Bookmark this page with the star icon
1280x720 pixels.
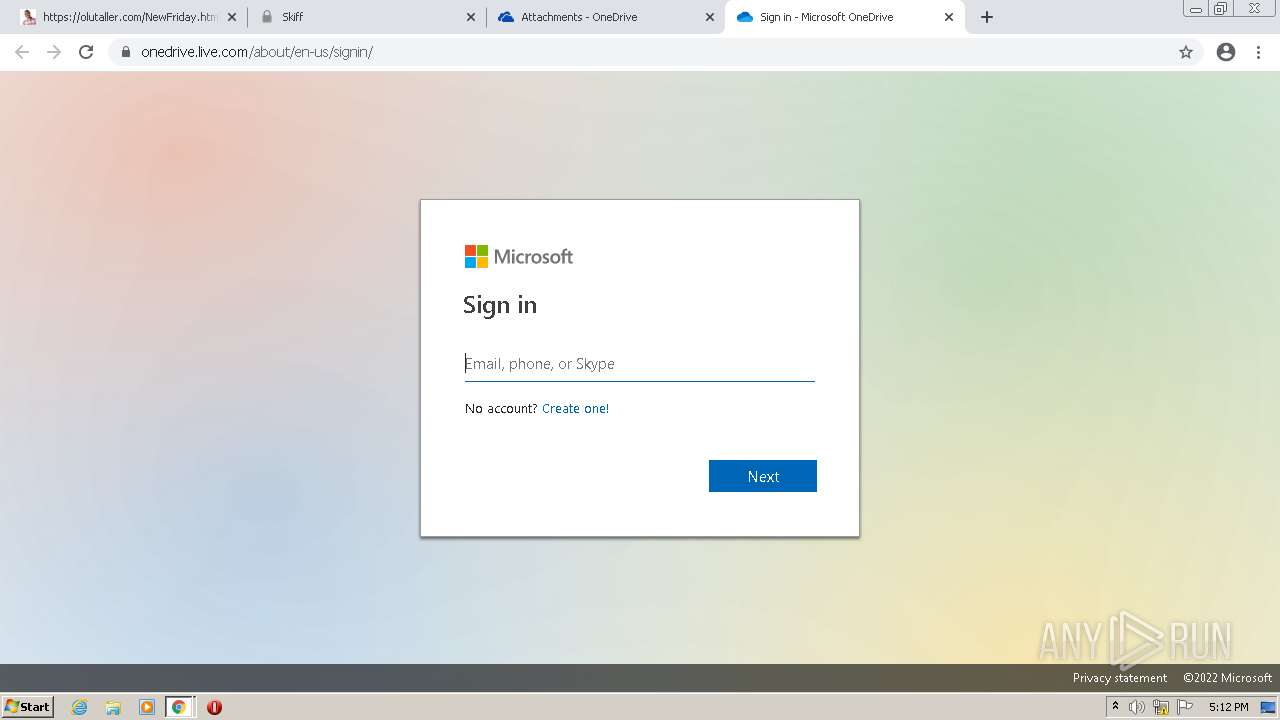click(x=1186, y=52)
